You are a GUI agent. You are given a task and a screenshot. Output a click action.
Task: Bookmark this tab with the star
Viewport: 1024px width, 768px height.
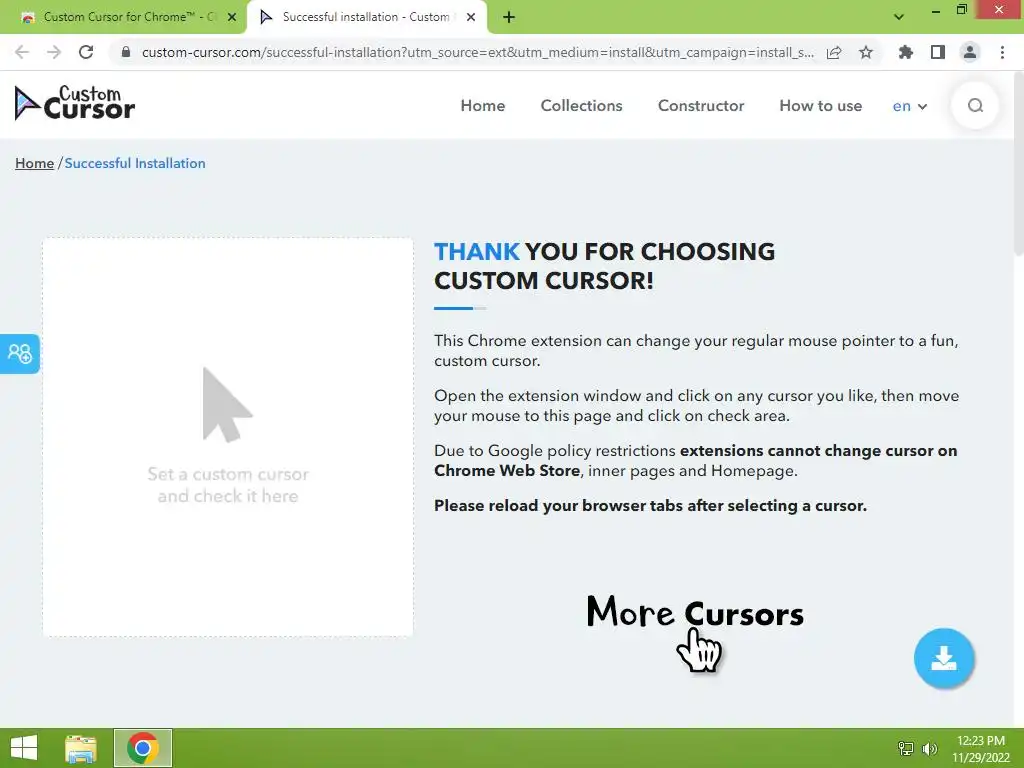[866, 52]
